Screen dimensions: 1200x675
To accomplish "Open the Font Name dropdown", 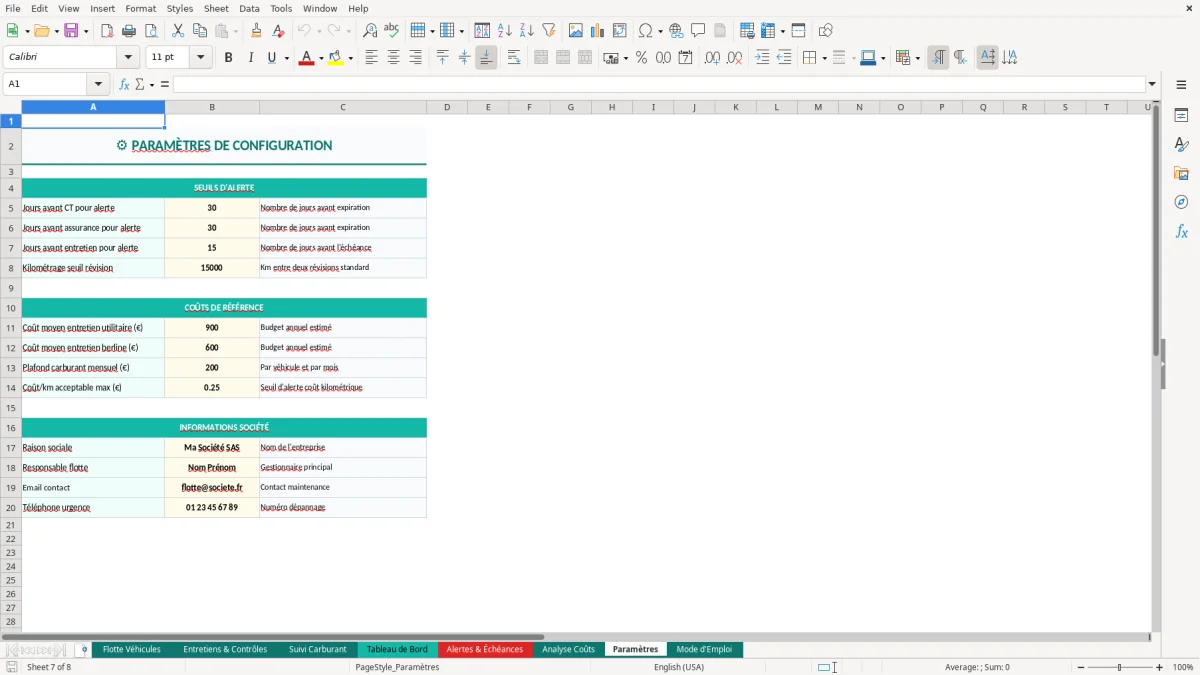I will [x=127, y=58].
